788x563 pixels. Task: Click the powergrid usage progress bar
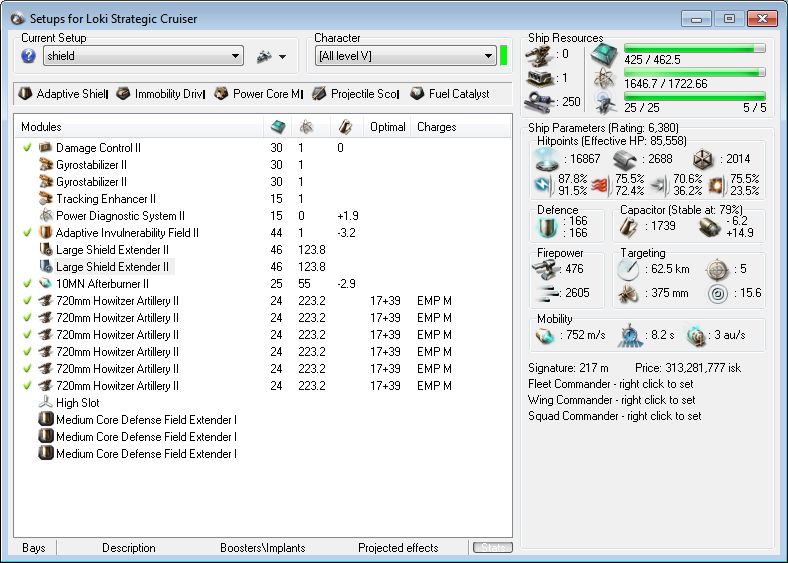(x=695, y=72)
